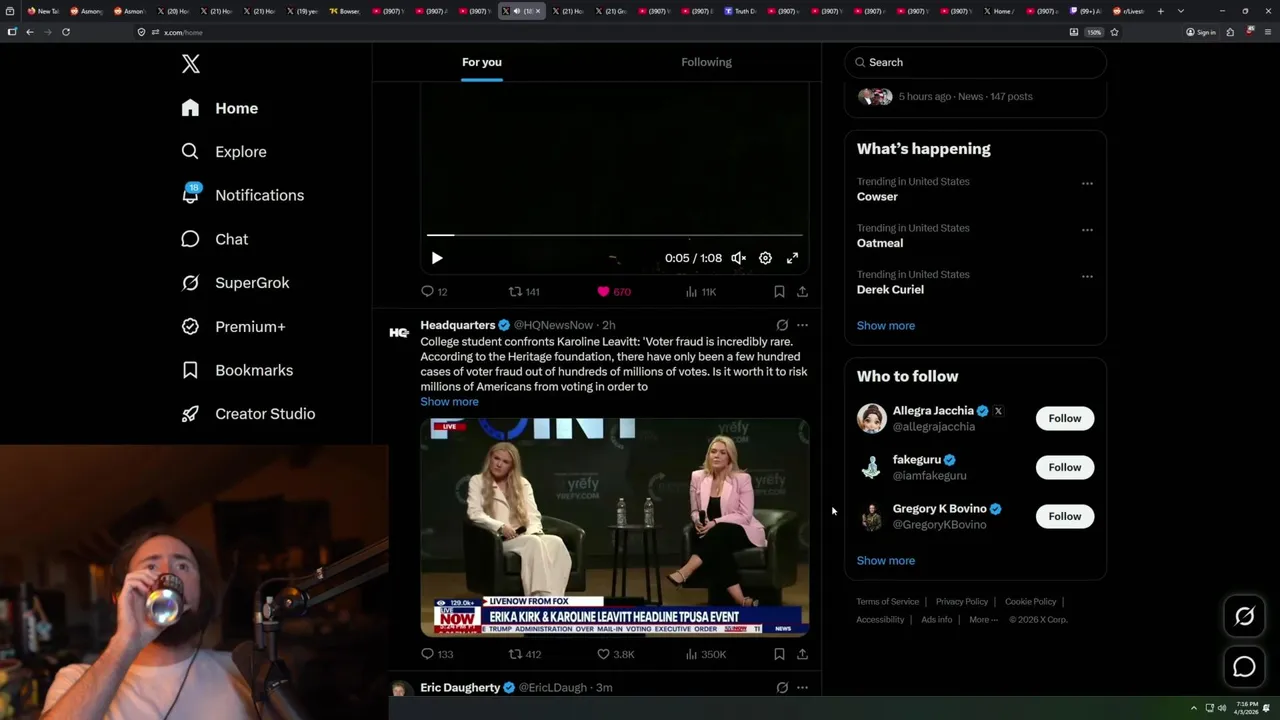This screenshot has width=1280, height=720.
Task: Open more options for Derek Curiel trend
Action: [x=1087, y=276]
